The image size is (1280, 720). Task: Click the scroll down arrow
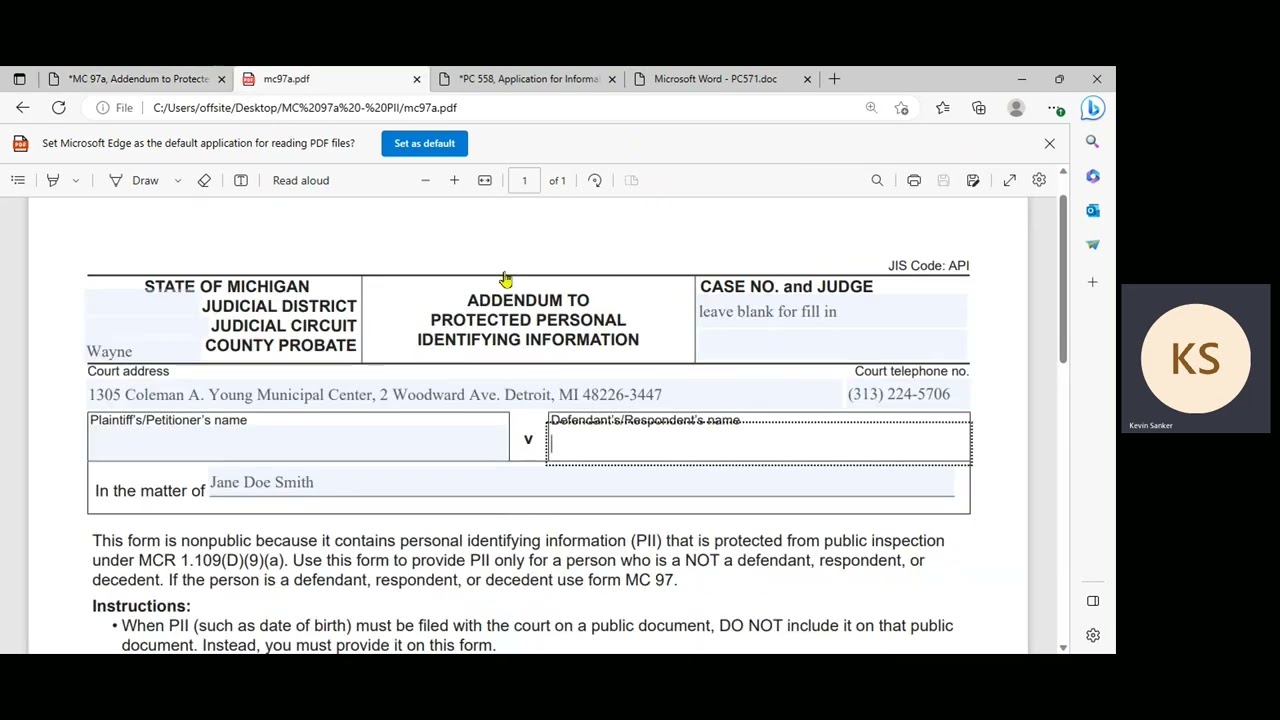click(1063, 647)
